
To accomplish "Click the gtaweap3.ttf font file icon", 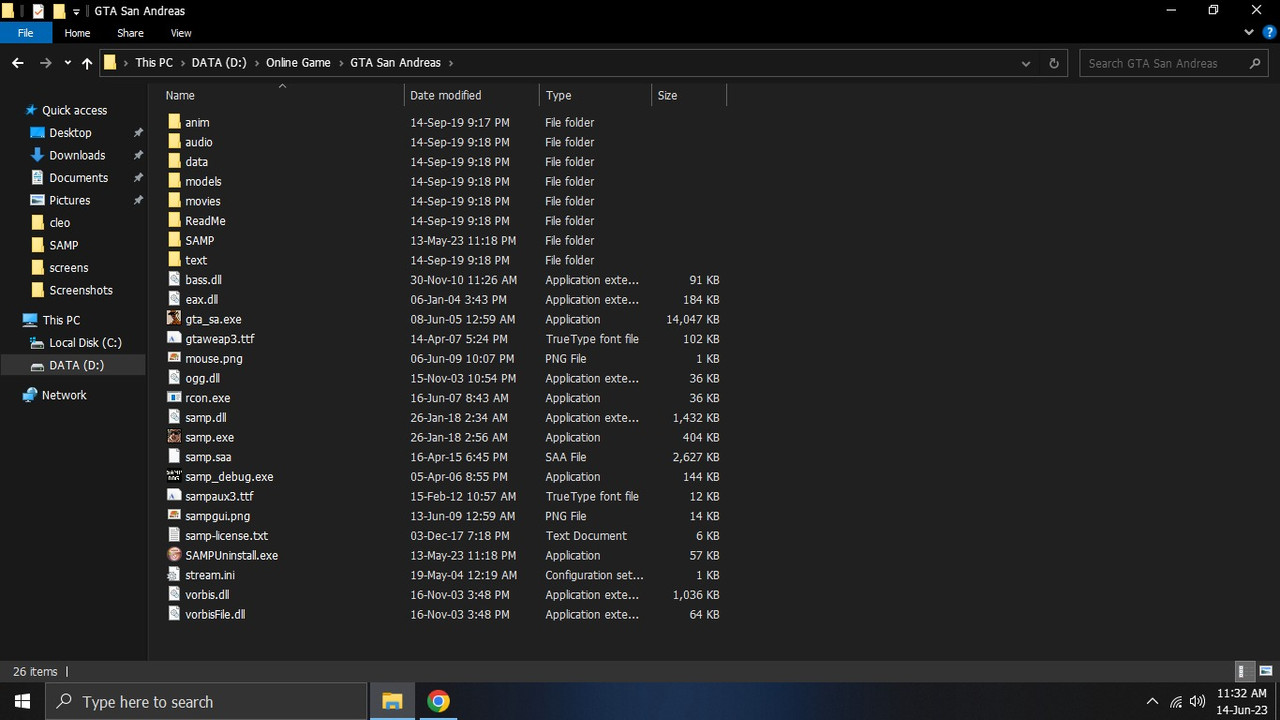I will (174, 339).
